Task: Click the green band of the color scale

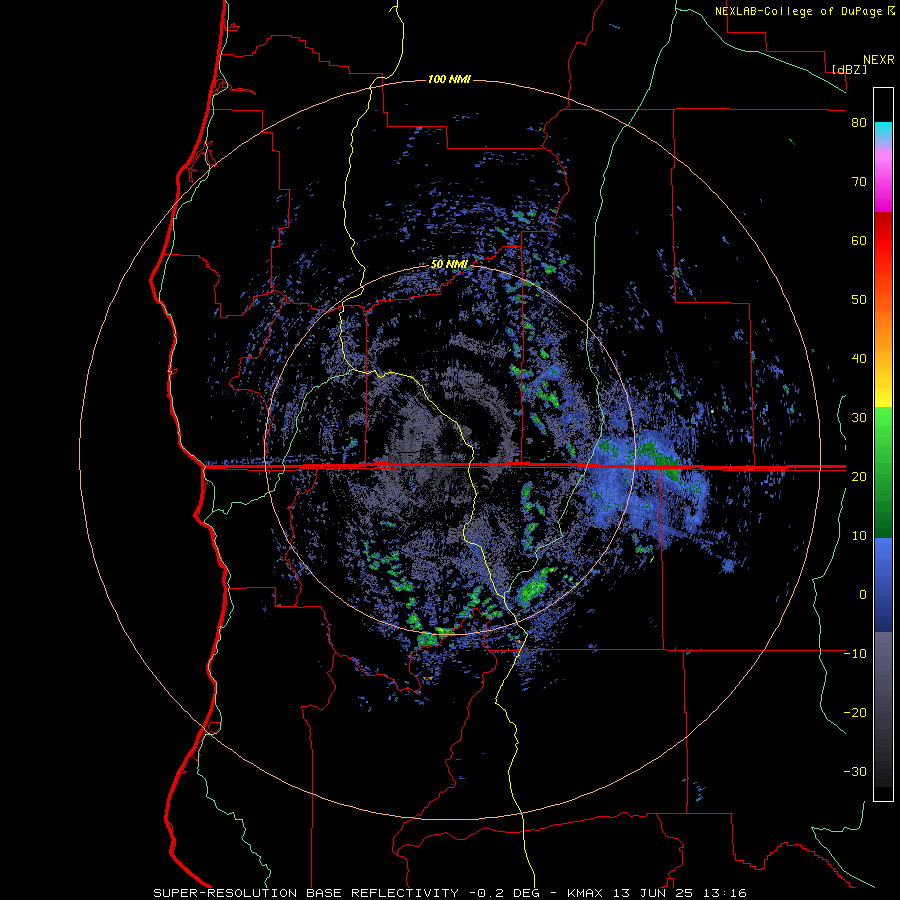Action: click(883, 472)
